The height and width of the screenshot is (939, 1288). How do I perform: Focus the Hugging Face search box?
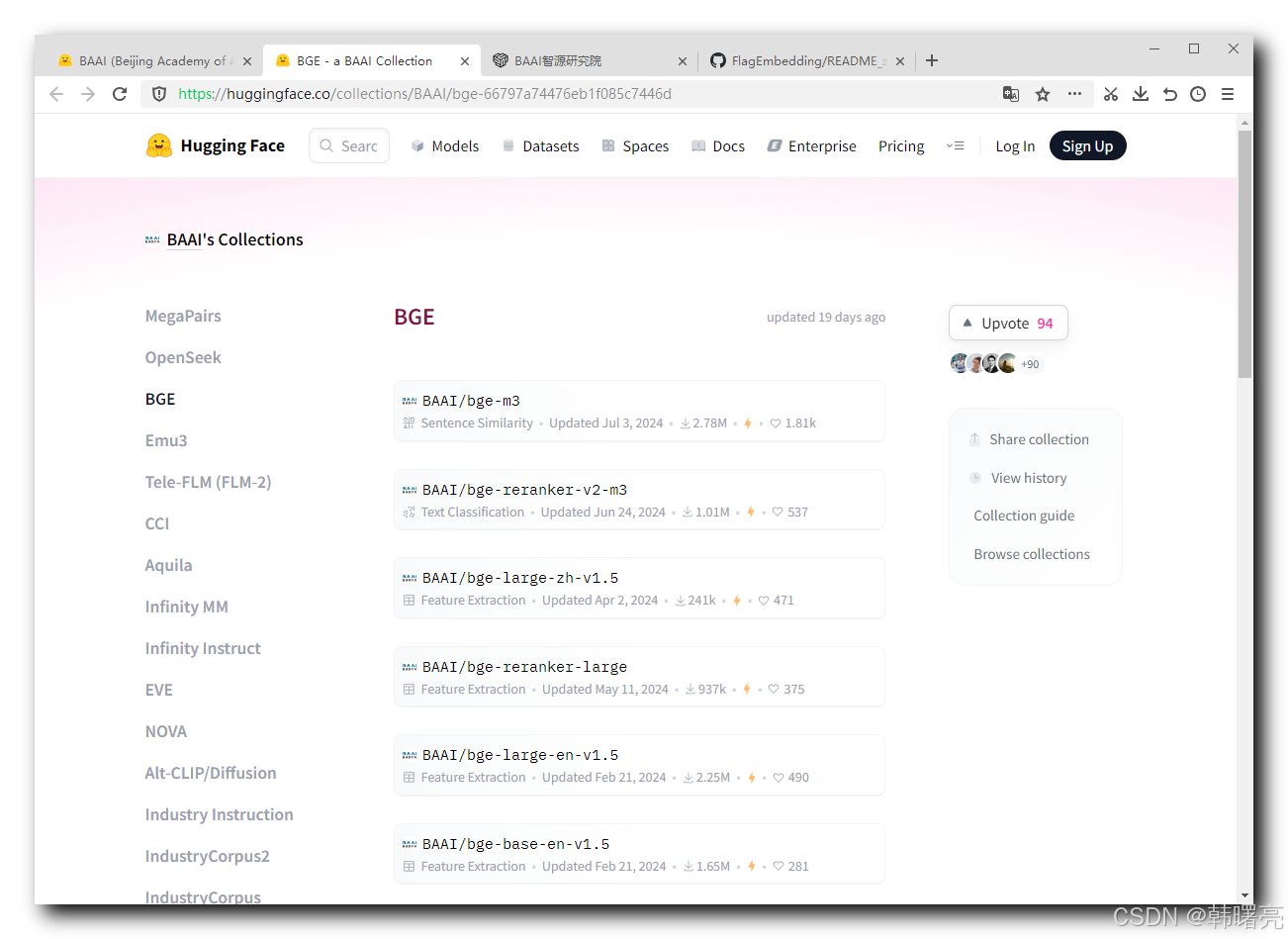pyautogui.click(x=349, y=145)
